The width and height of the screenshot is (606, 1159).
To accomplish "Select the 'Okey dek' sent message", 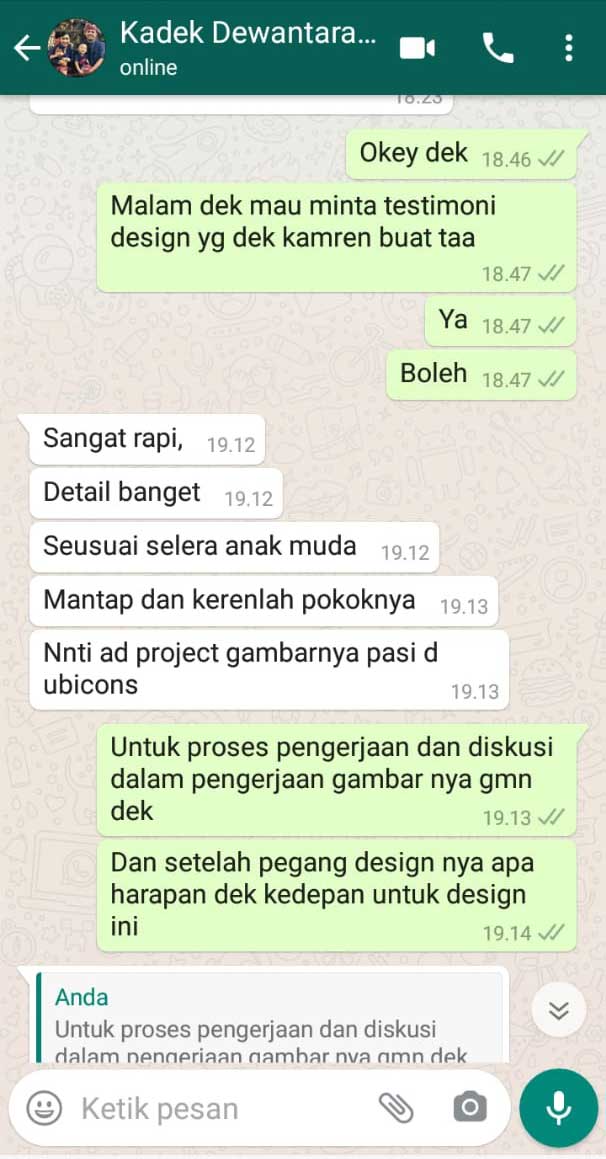I will point(461,154).
